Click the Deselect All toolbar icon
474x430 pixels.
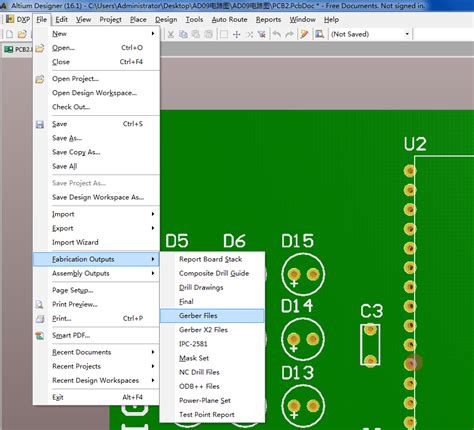[249, 34]
